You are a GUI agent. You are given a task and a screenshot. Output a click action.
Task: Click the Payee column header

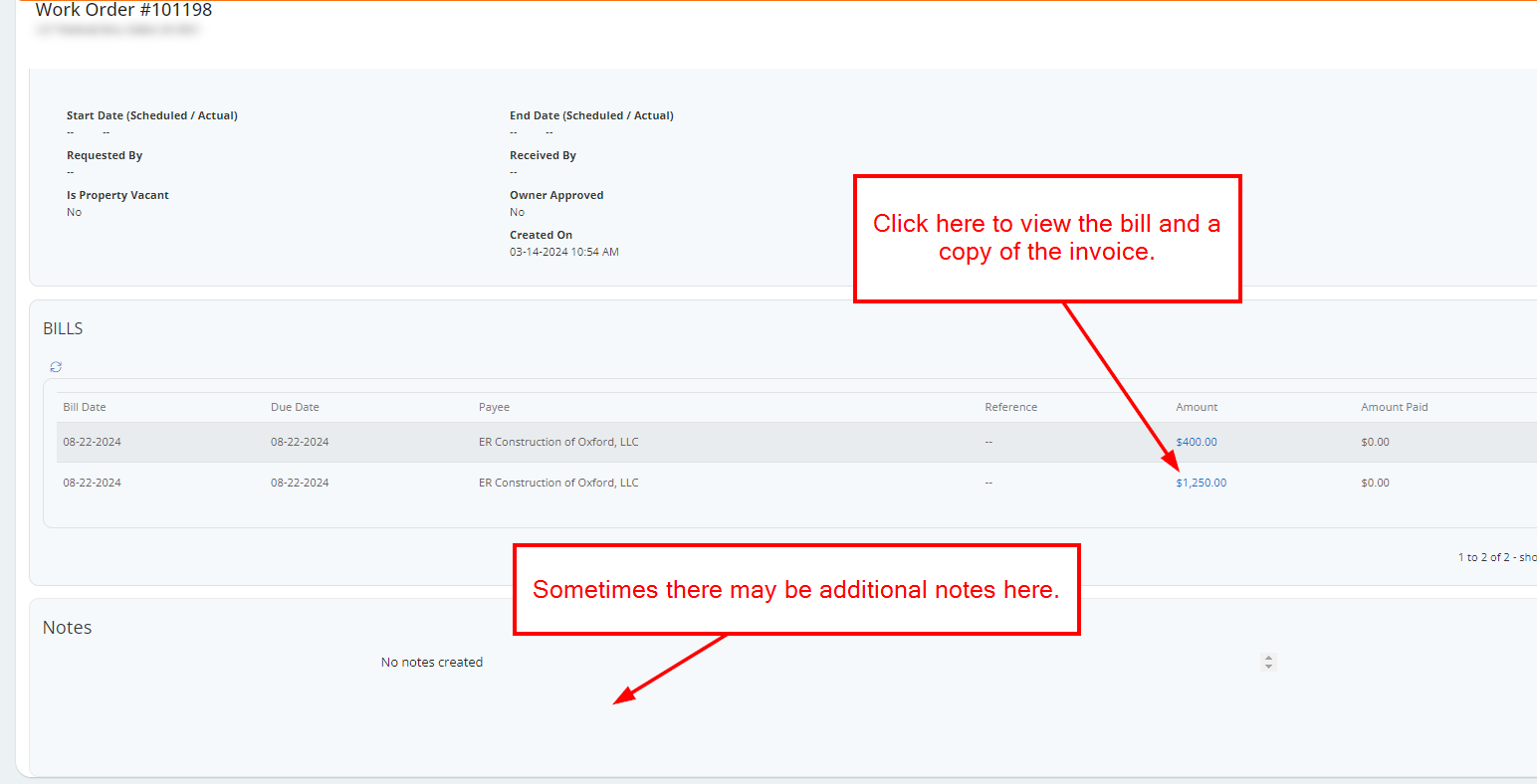[494, 407]
